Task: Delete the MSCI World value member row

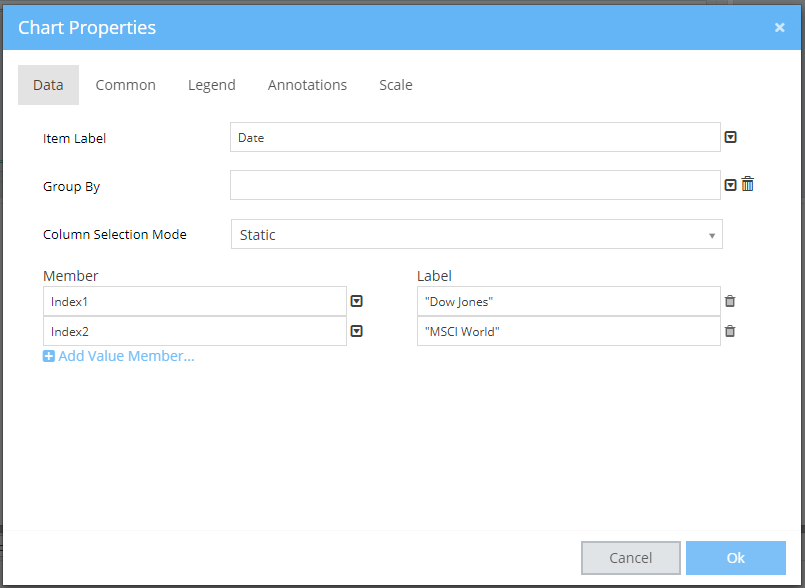Action: coord(730,331)
